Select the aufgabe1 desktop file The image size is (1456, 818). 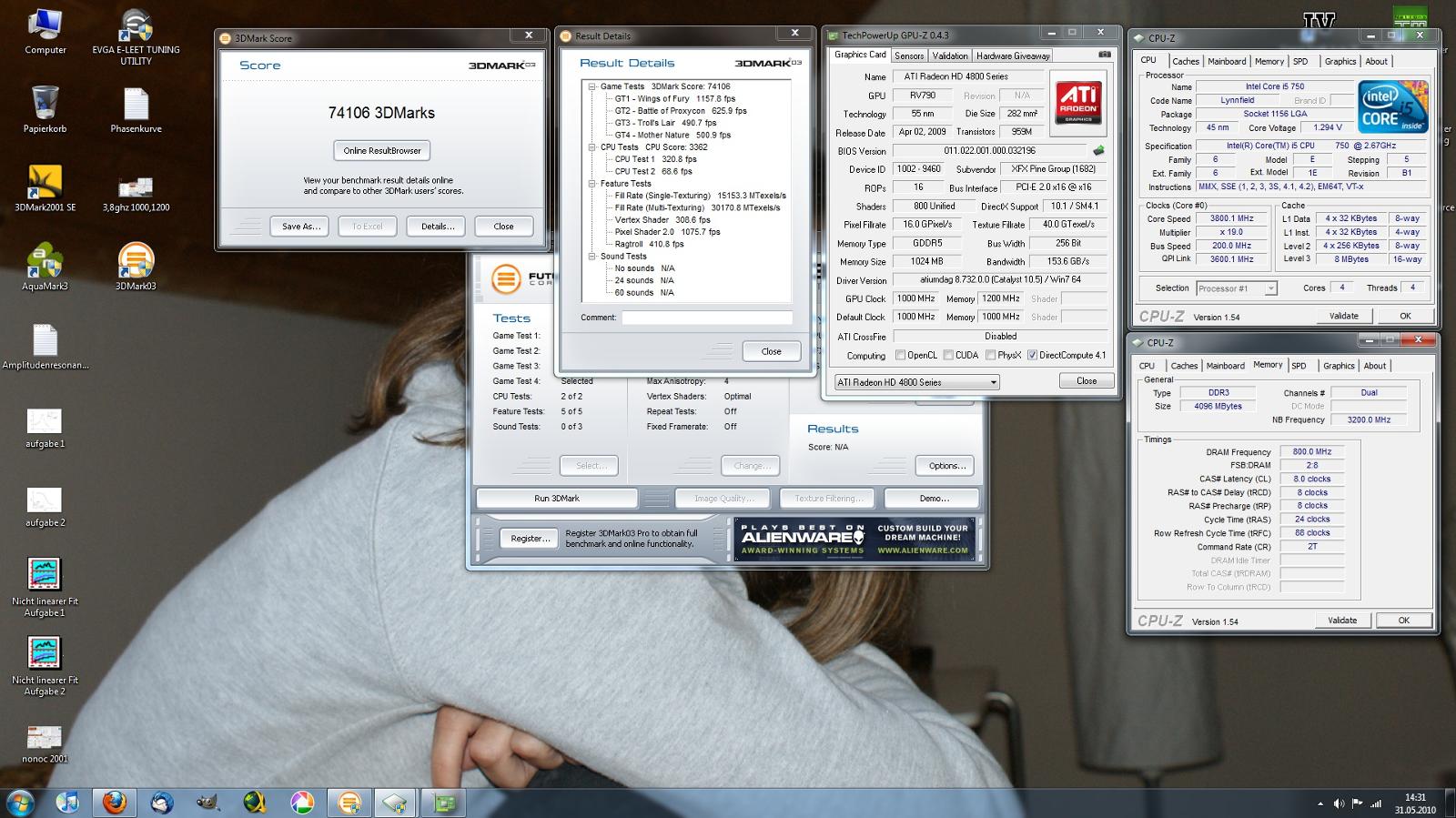[45, 429]
